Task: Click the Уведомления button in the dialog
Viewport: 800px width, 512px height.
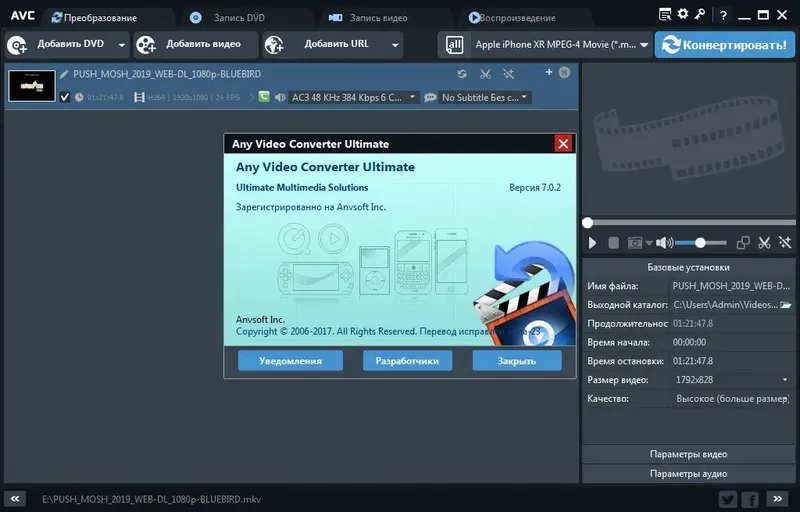Action: point(290,361)
